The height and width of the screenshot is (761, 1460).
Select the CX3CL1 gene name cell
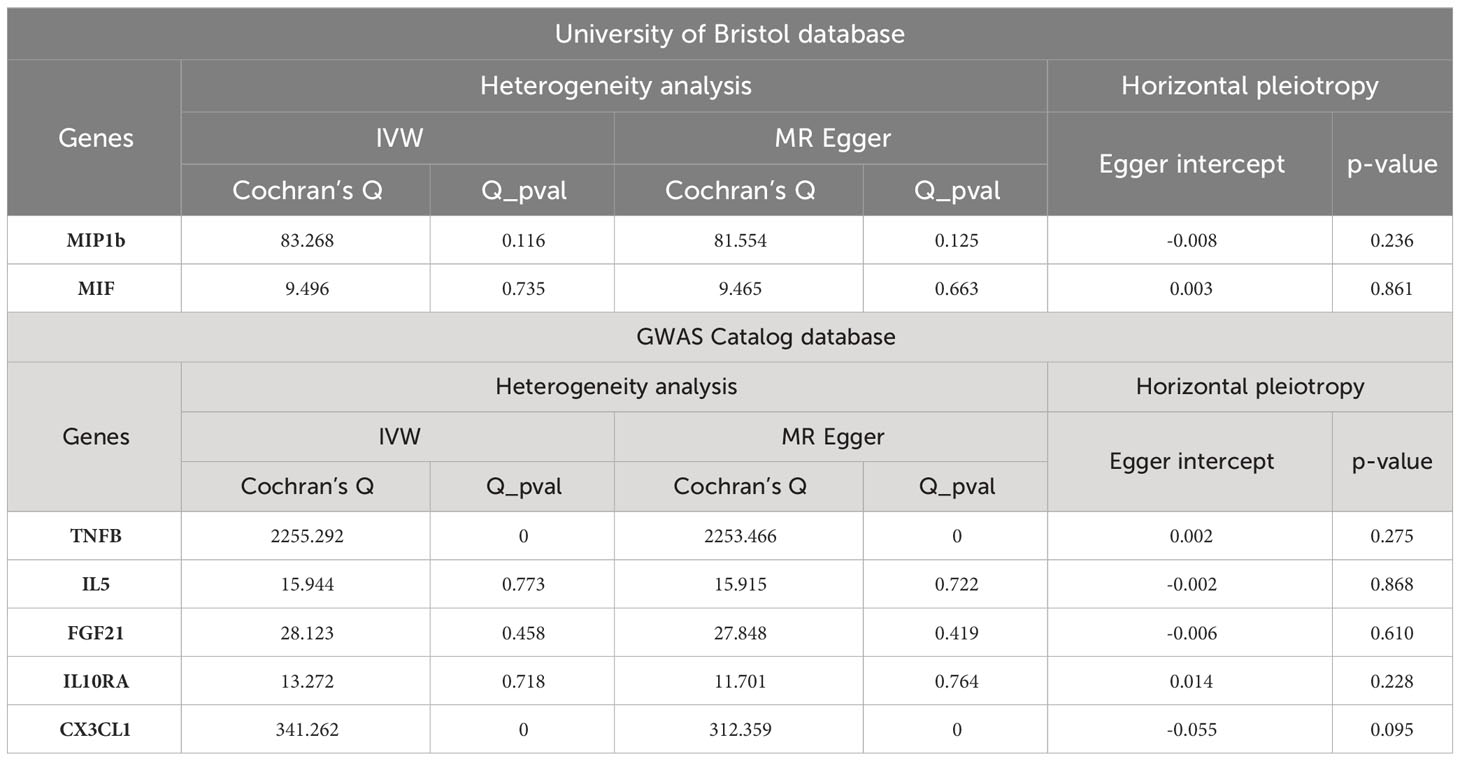(x=95, y=730)
